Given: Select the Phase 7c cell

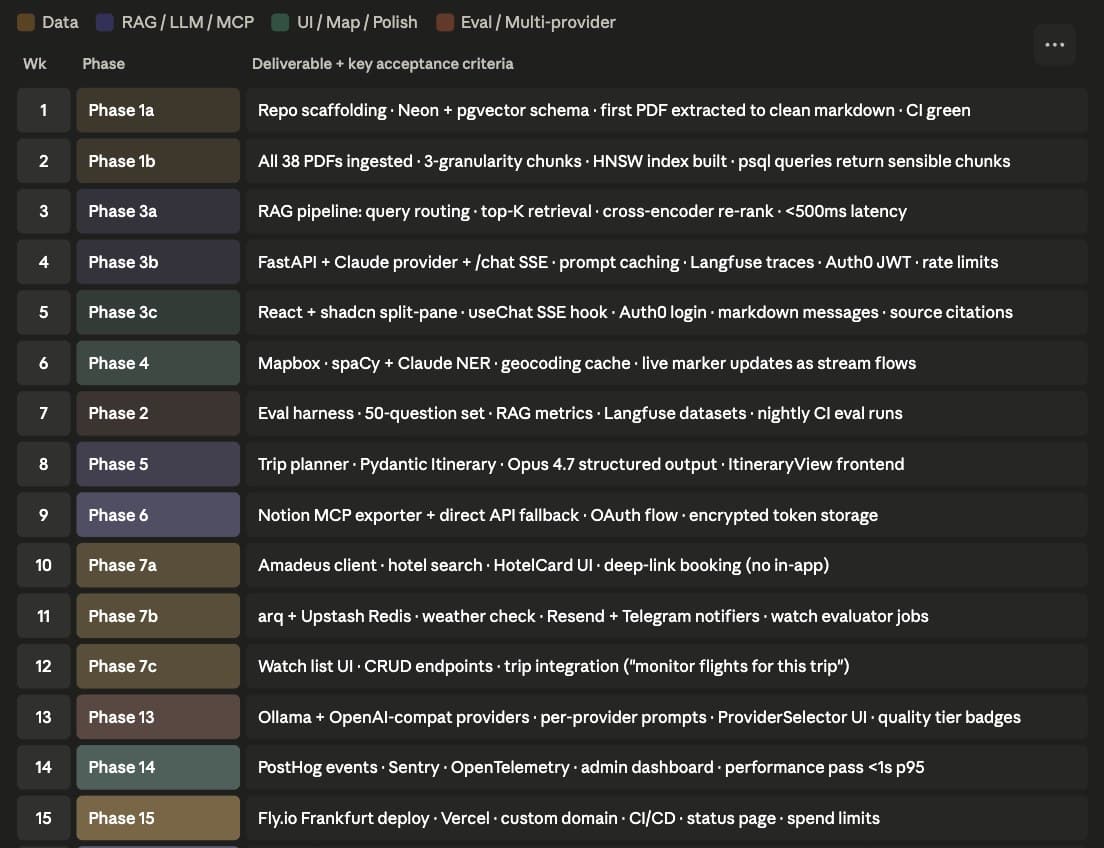Looking at the screenshot, I should coord(158,666).
